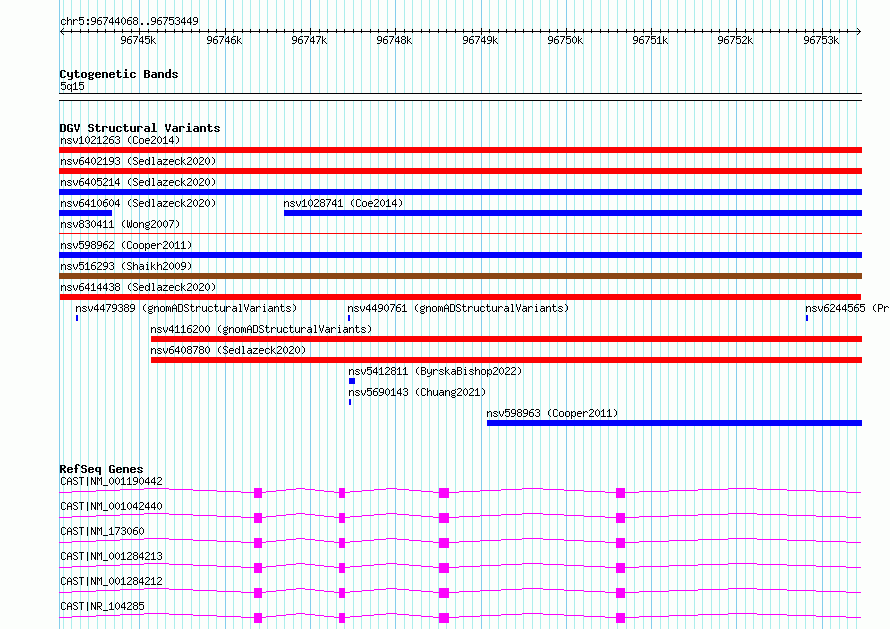Click the Cytogenetic Bands track title

click(x=119, y=74)
